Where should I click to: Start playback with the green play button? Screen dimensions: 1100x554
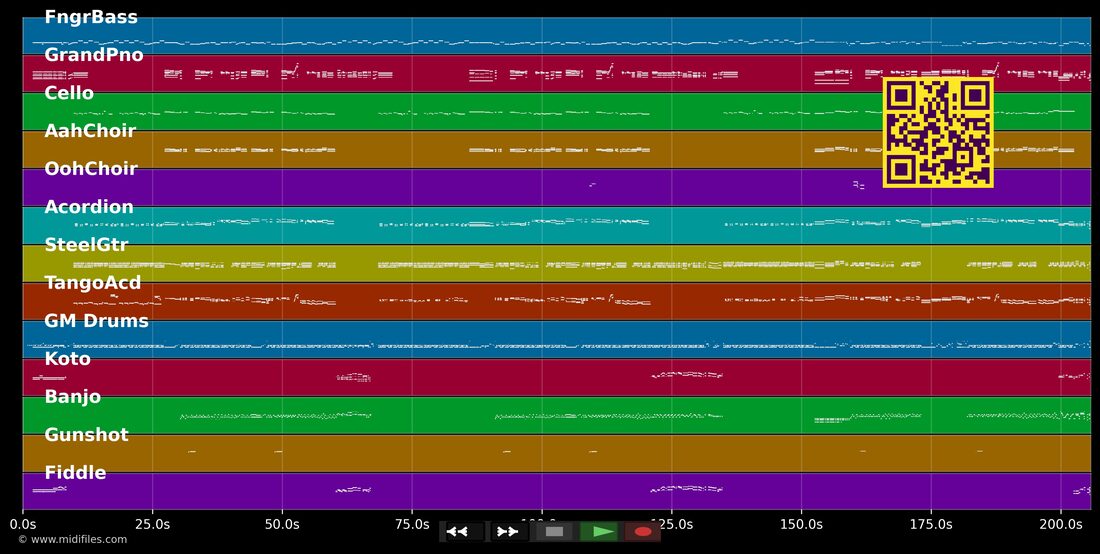tap(599, 532)
